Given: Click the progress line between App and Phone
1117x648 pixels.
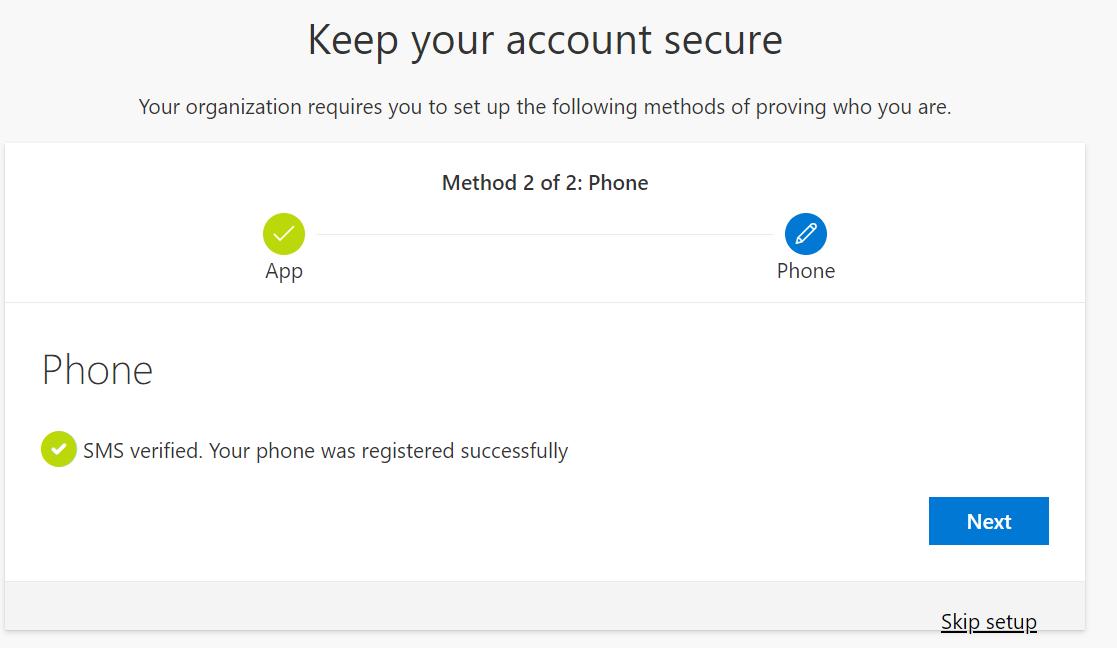Looking at the screenshot, I should [545, 234].
